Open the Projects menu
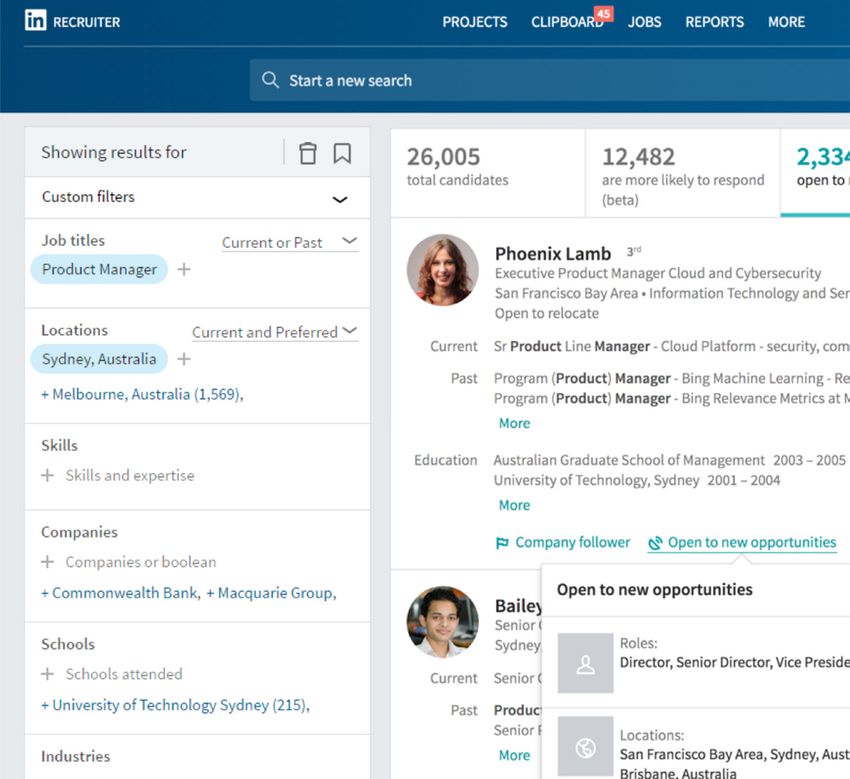This screenshot has width=850, height=779. click(x=475, y=22)
